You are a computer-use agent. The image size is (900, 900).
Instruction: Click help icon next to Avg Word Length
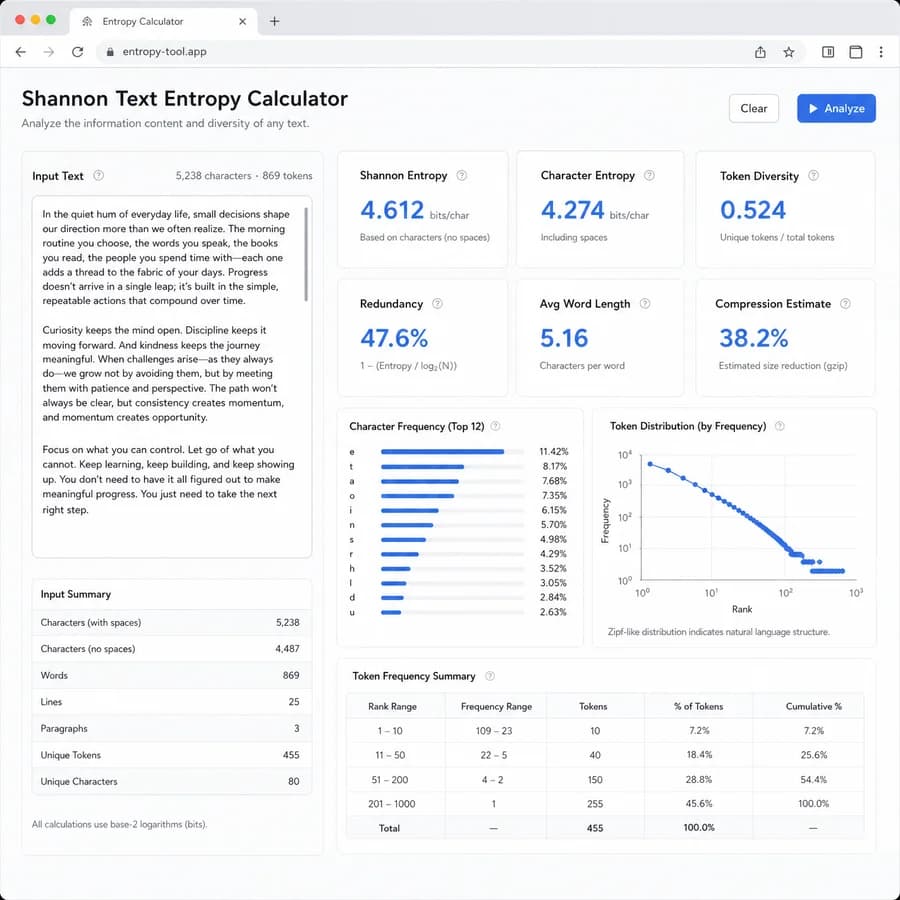point(645,304)
